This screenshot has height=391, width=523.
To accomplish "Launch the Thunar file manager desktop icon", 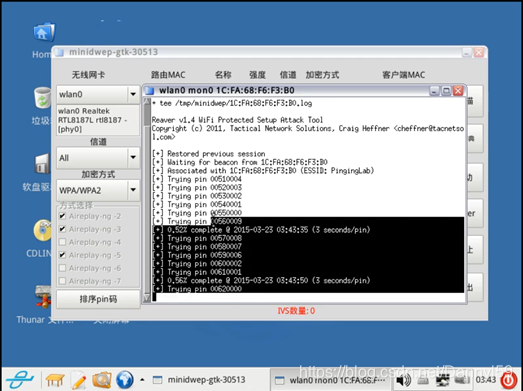I will tap(43, 297).
